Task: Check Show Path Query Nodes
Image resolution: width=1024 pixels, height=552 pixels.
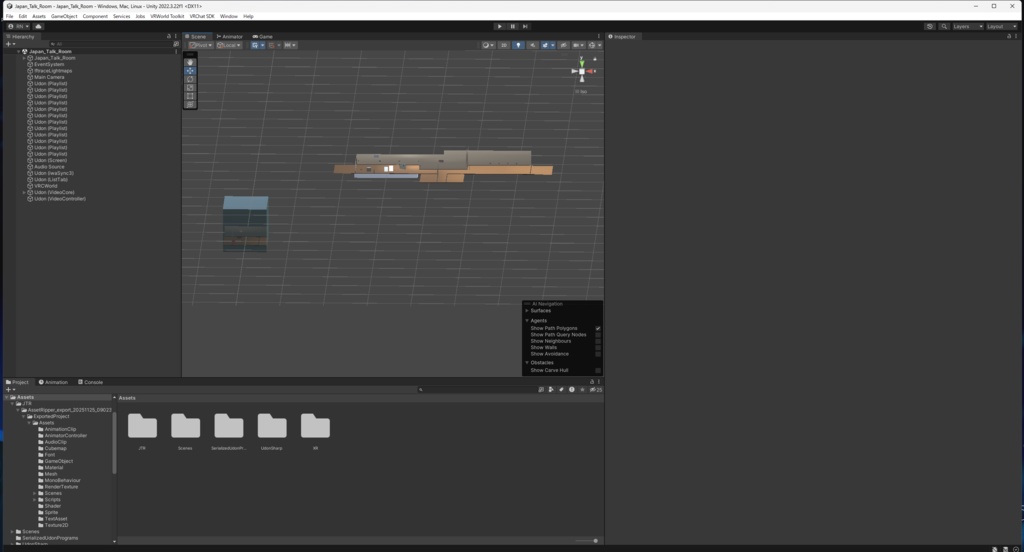Action: click(598, 335)
